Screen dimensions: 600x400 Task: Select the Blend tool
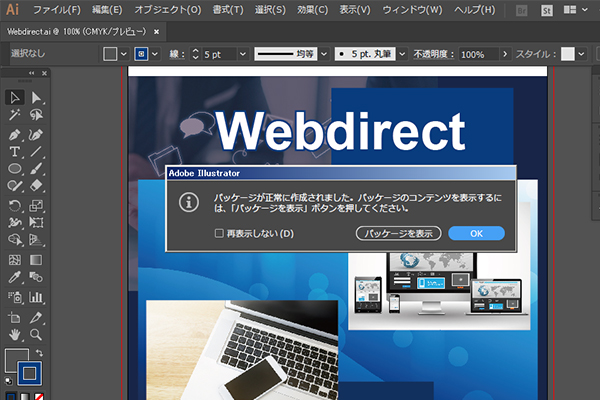pos(36,277)
